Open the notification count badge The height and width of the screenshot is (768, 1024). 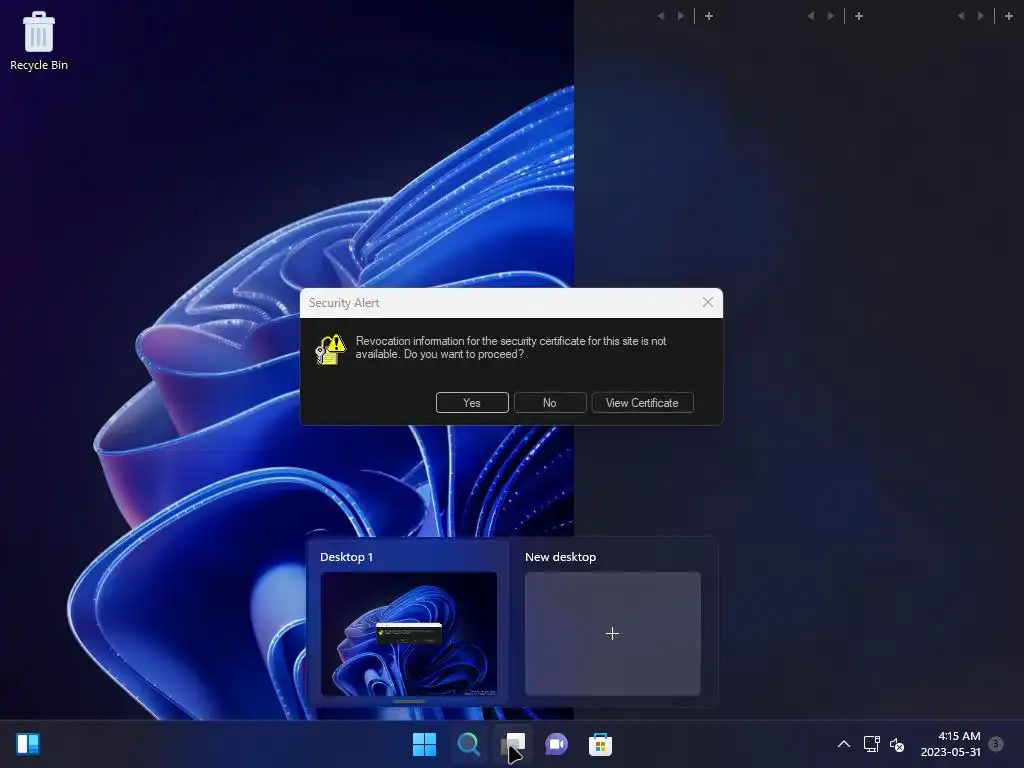pyautogui.click(x=996, y=743)
